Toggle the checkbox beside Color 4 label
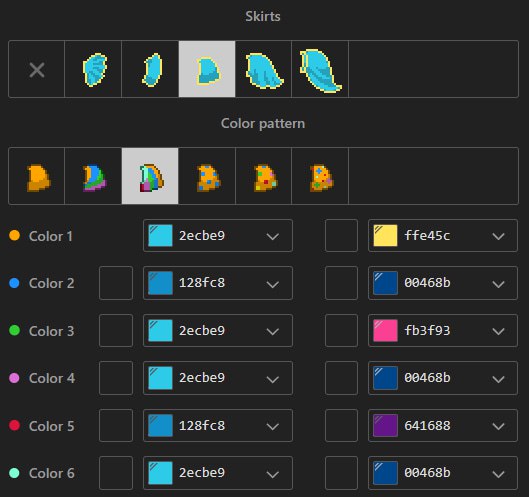This screenshot has width=529, height=497. point(116,378)
